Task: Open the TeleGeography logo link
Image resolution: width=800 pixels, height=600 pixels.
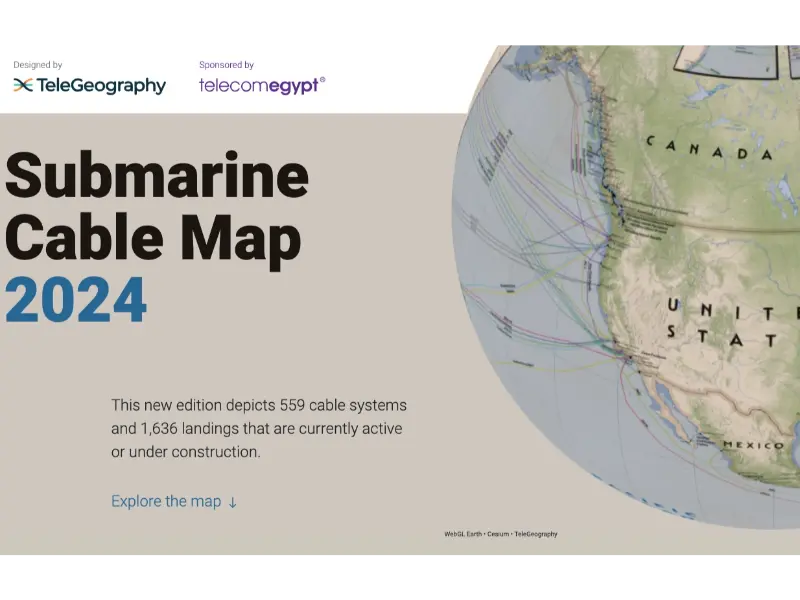Action: tap(90, 85)
